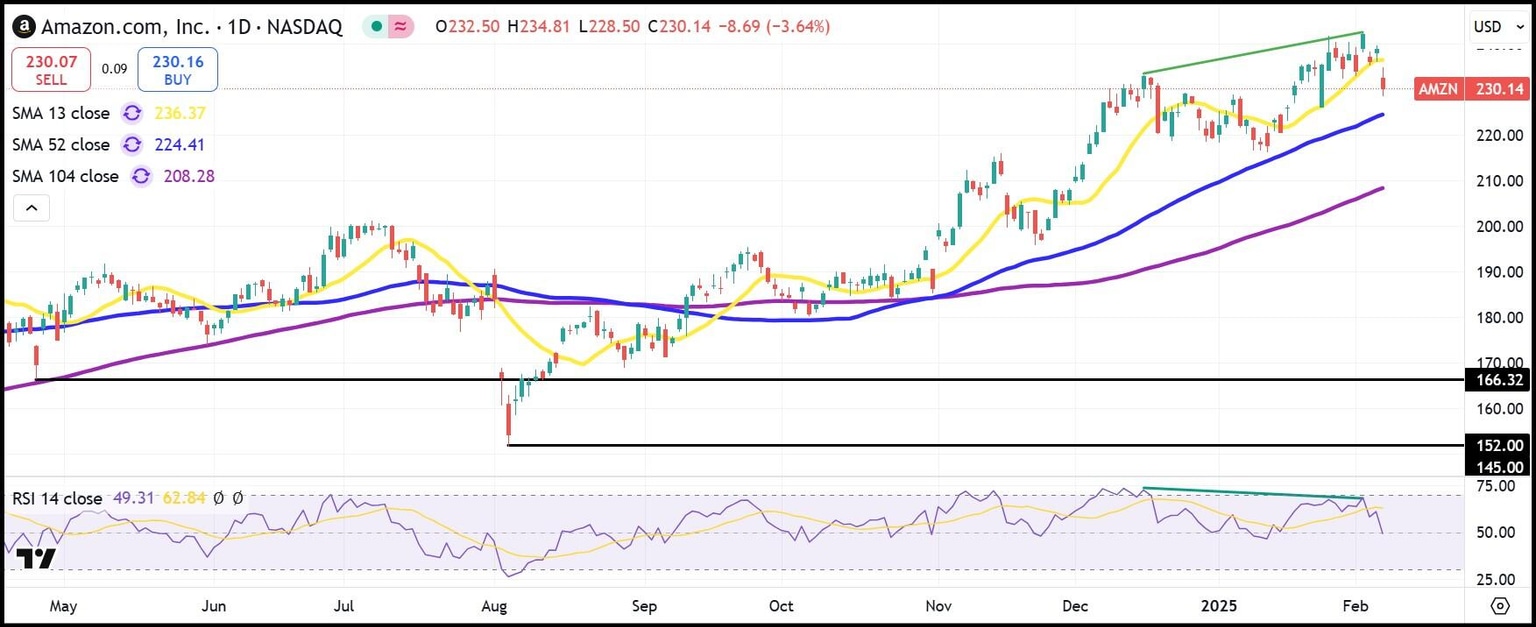Click the refresh icon next to SMA 52 close
Viewport: 1536px width, 627px height.
pyautogui.click(x=132, y=145)
